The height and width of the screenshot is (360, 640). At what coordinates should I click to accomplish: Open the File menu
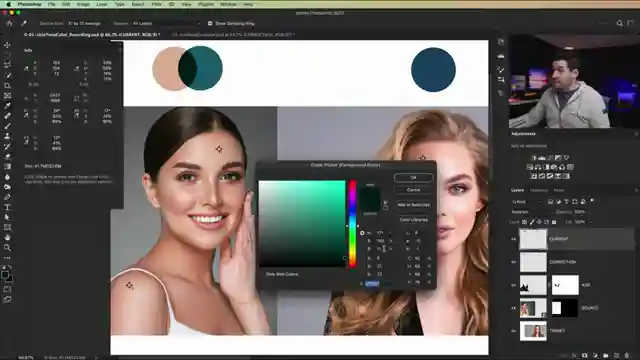51,4
